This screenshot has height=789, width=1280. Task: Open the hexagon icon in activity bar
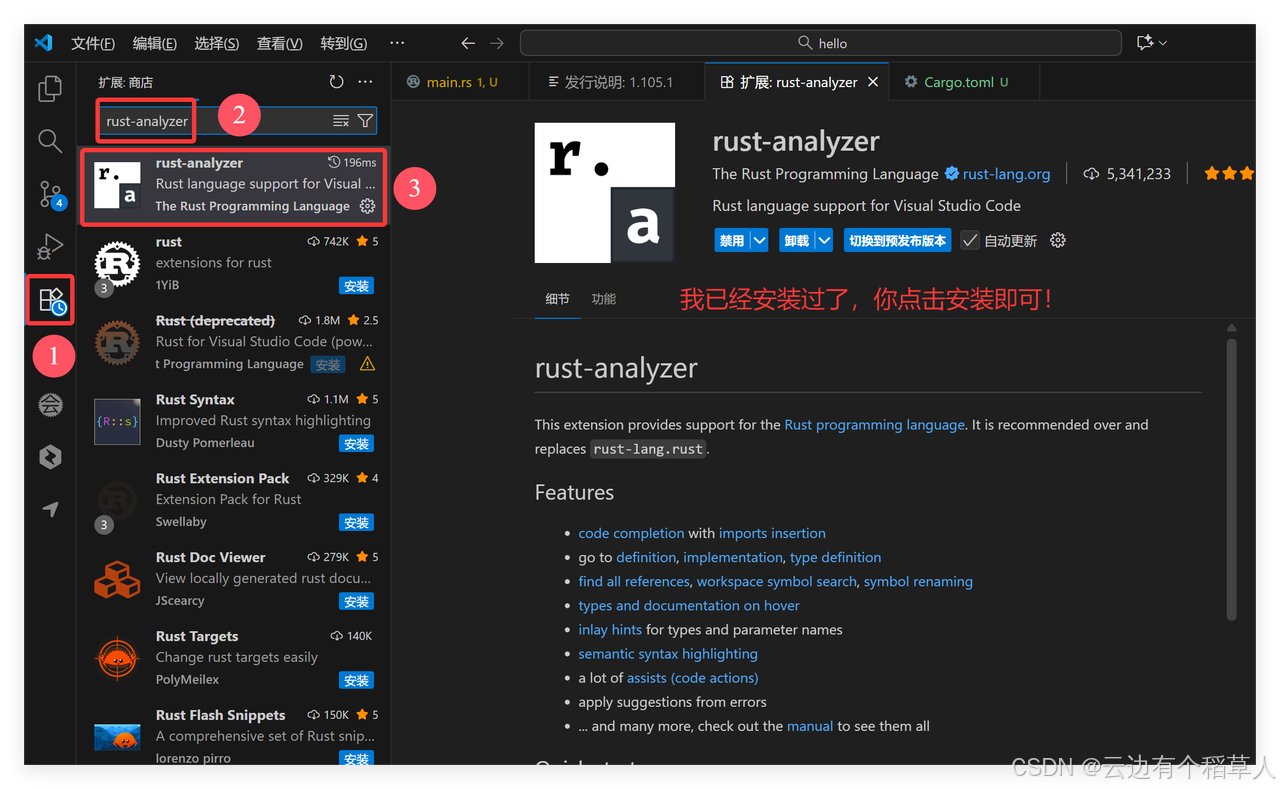(50, 457)
